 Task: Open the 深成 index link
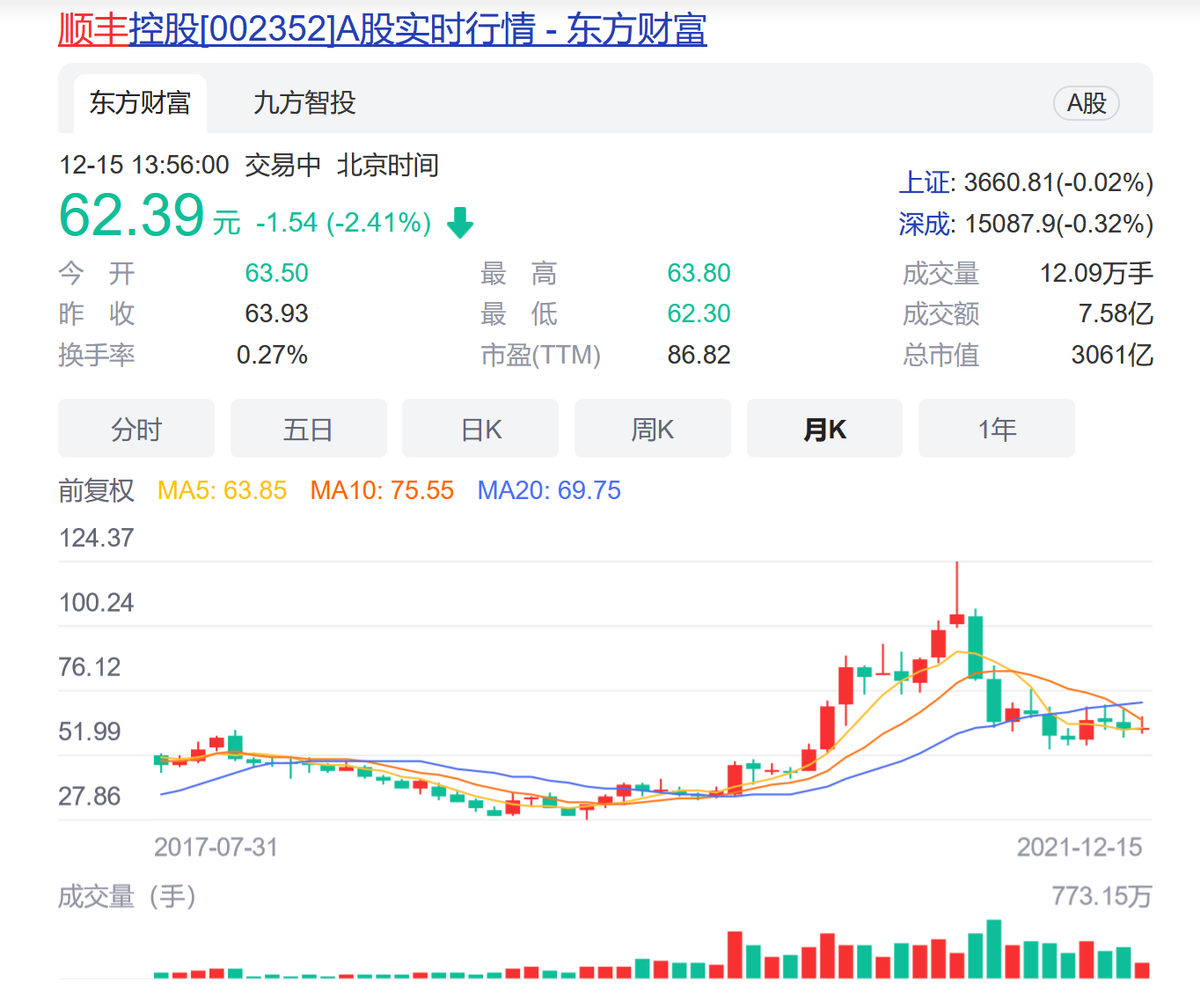(x=924, y=224)
